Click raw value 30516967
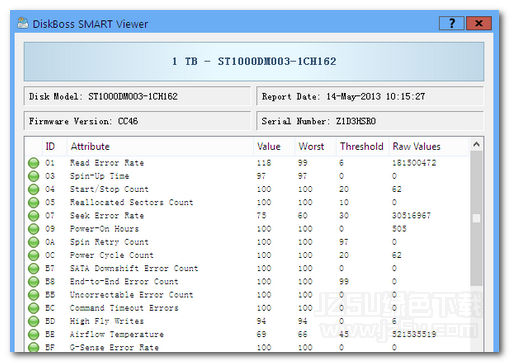The width and height of the screenshot is (510, 363). [x=411, y=216]
